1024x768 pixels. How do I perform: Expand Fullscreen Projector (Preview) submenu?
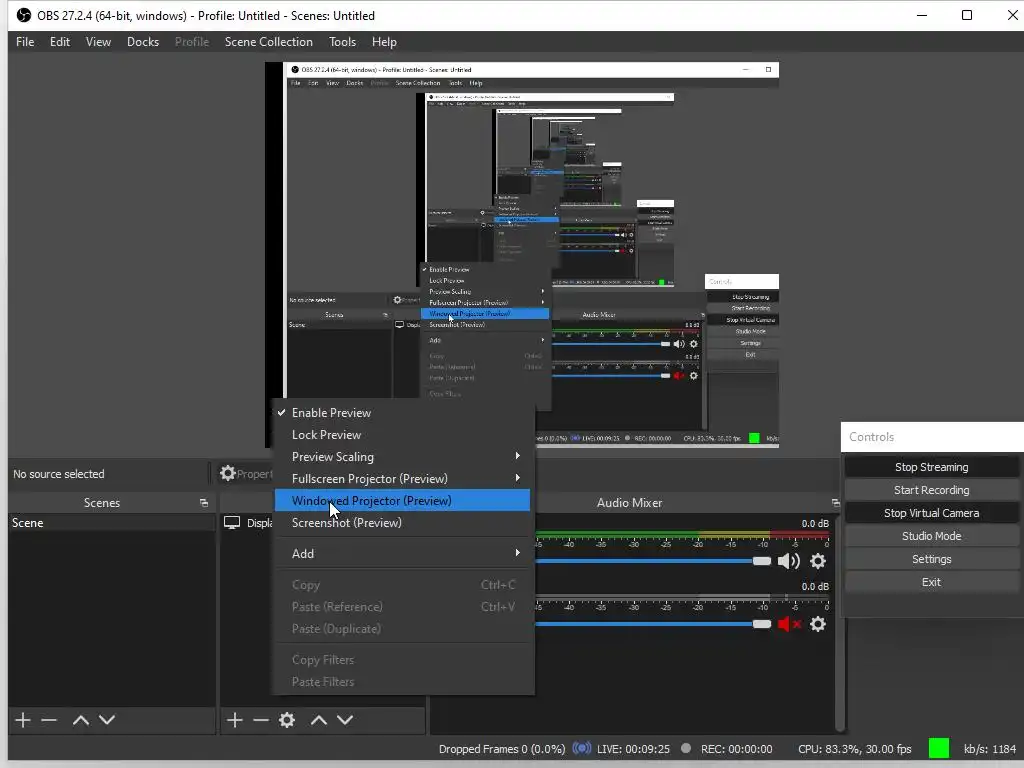(402, 479)
